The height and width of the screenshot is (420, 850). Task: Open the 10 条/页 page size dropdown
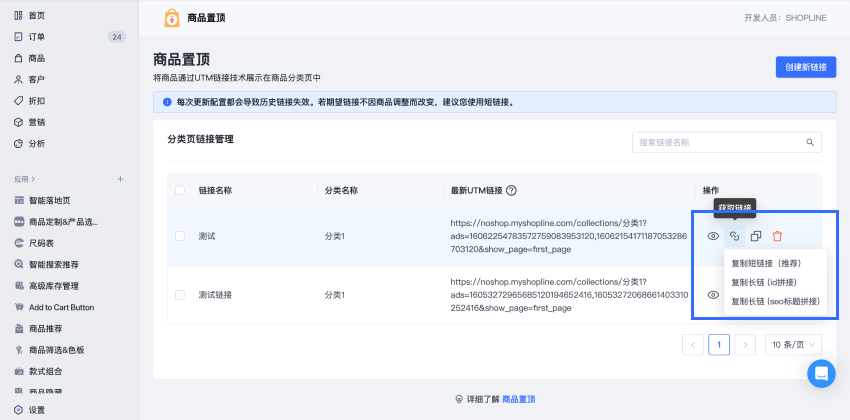[793, 344]
